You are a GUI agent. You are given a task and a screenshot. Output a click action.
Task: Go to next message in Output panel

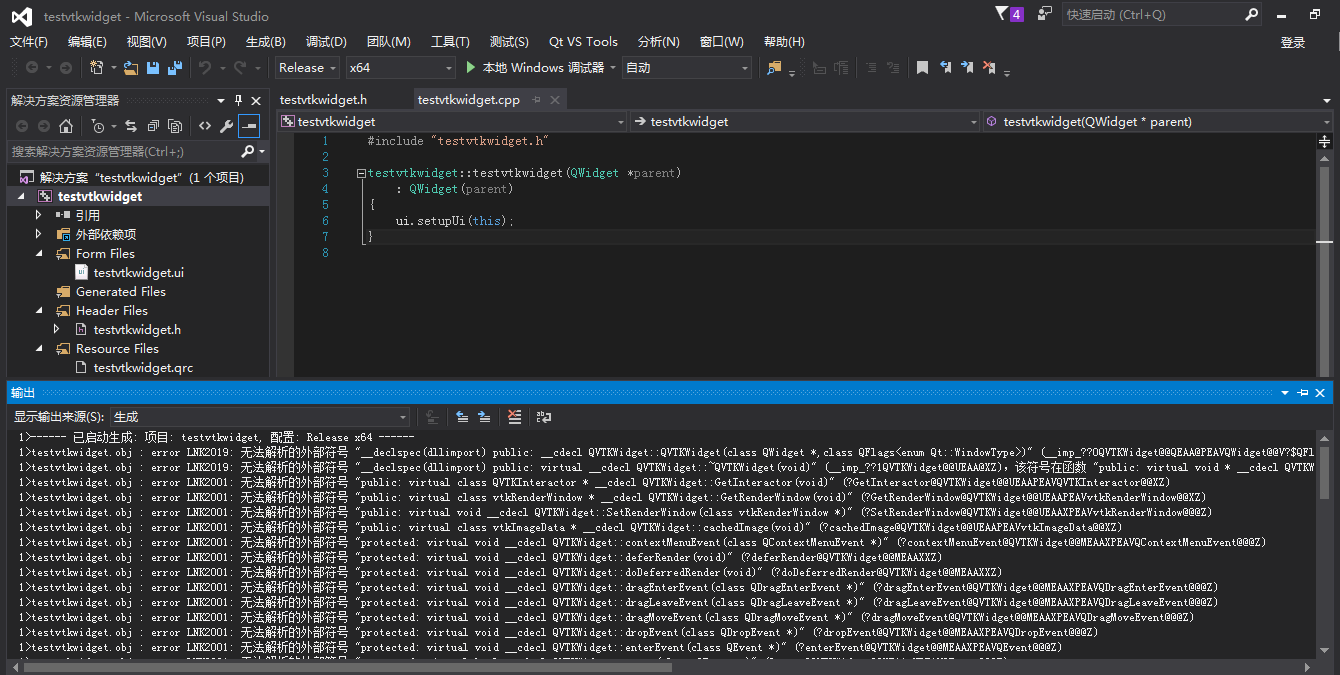pyautogui.click(x=484, y=417)
